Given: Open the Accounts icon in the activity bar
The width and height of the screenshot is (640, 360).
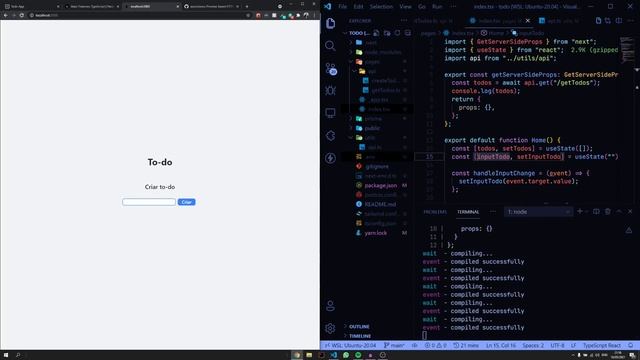Looking at the screenshot, I should [x=330, y=306].
